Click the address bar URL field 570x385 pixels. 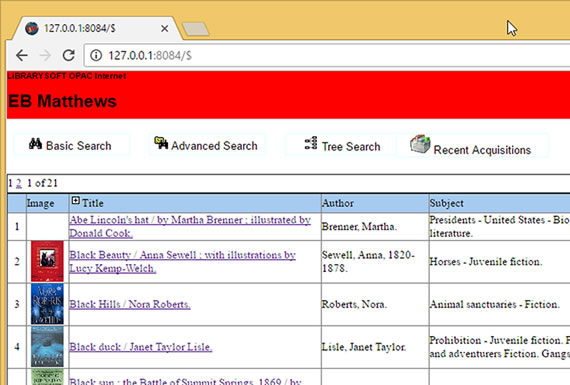point(327,55)
